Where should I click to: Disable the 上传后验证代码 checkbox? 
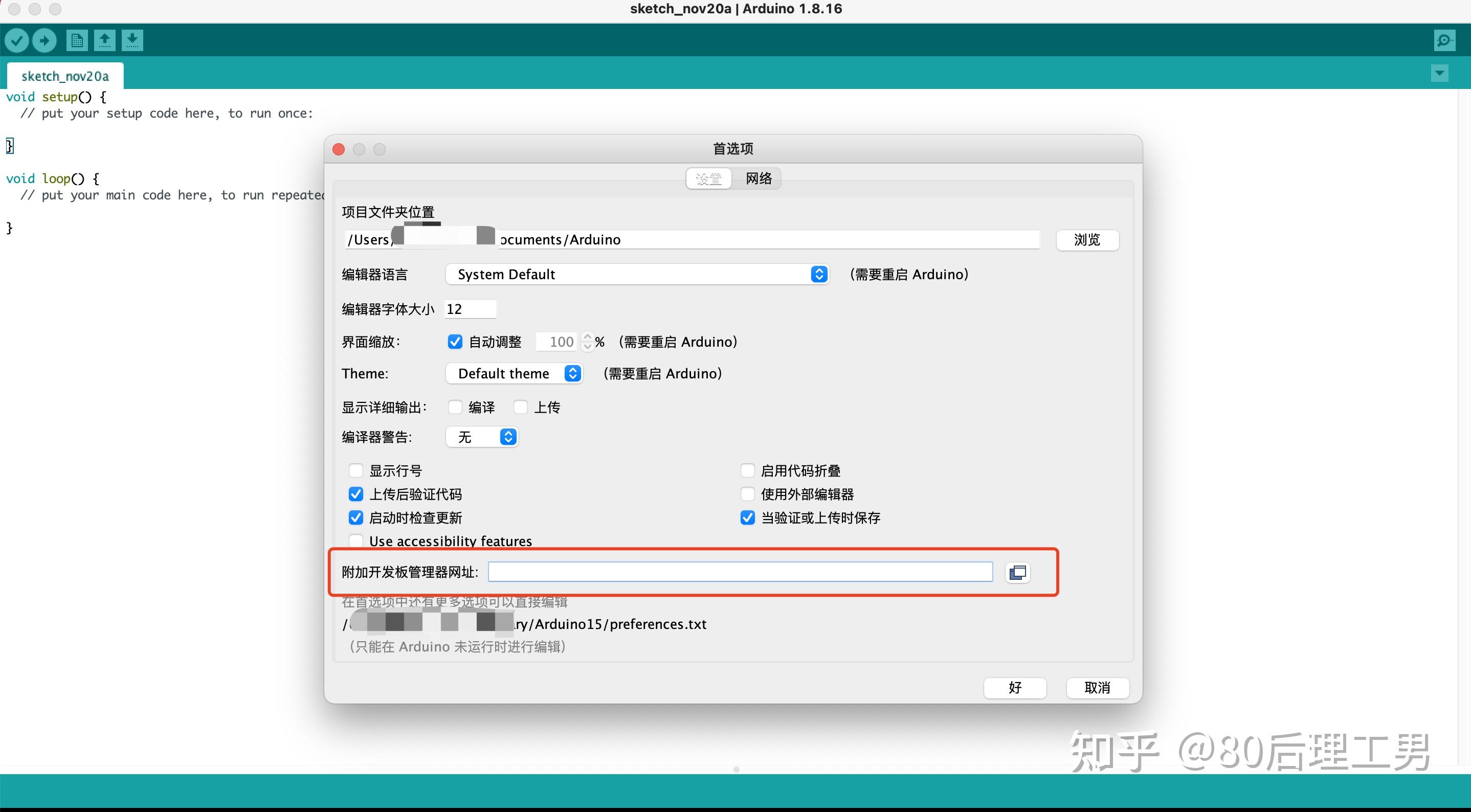point(356,494)
